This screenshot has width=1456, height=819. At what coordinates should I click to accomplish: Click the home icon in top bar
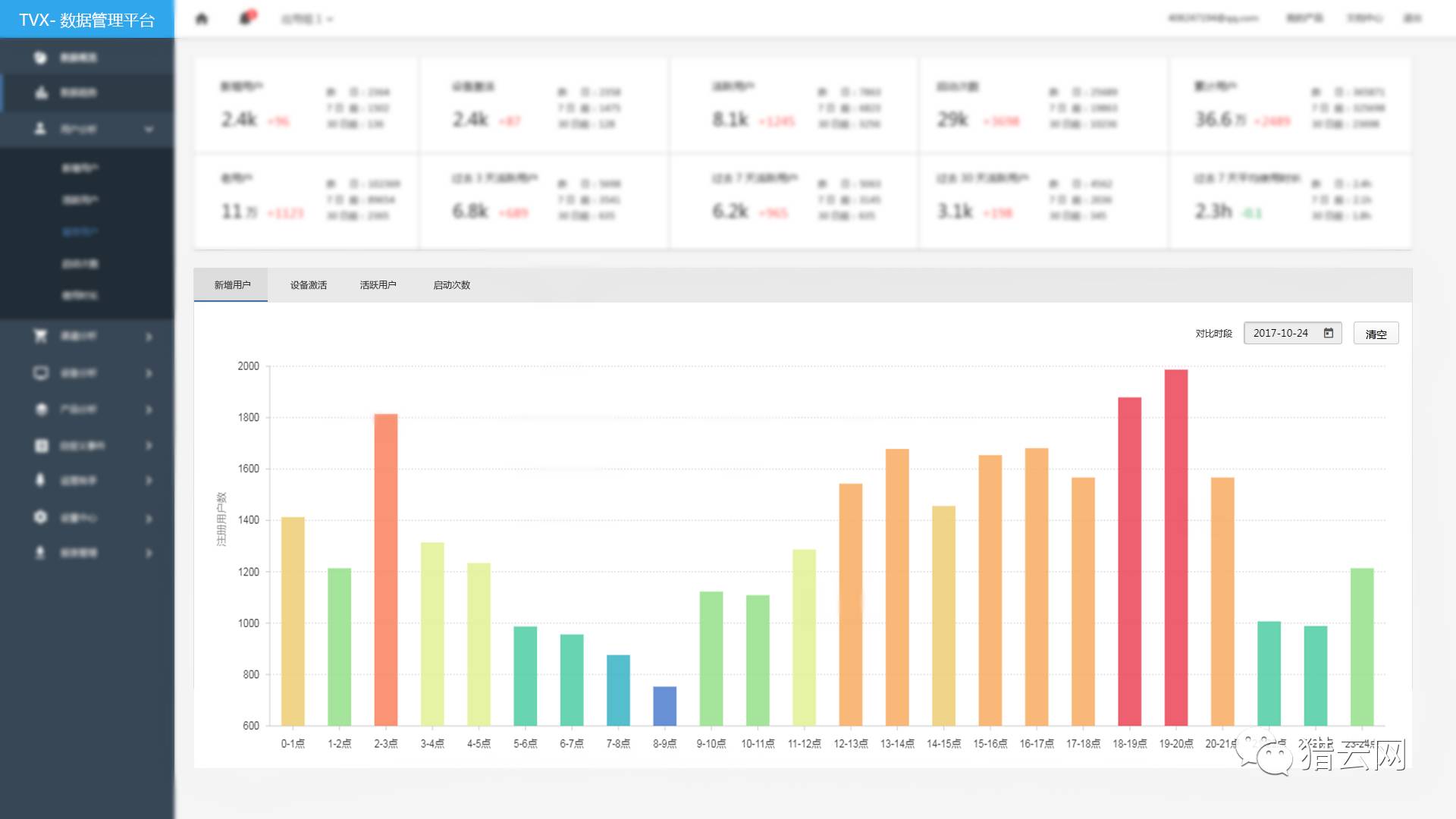point(202,18)
